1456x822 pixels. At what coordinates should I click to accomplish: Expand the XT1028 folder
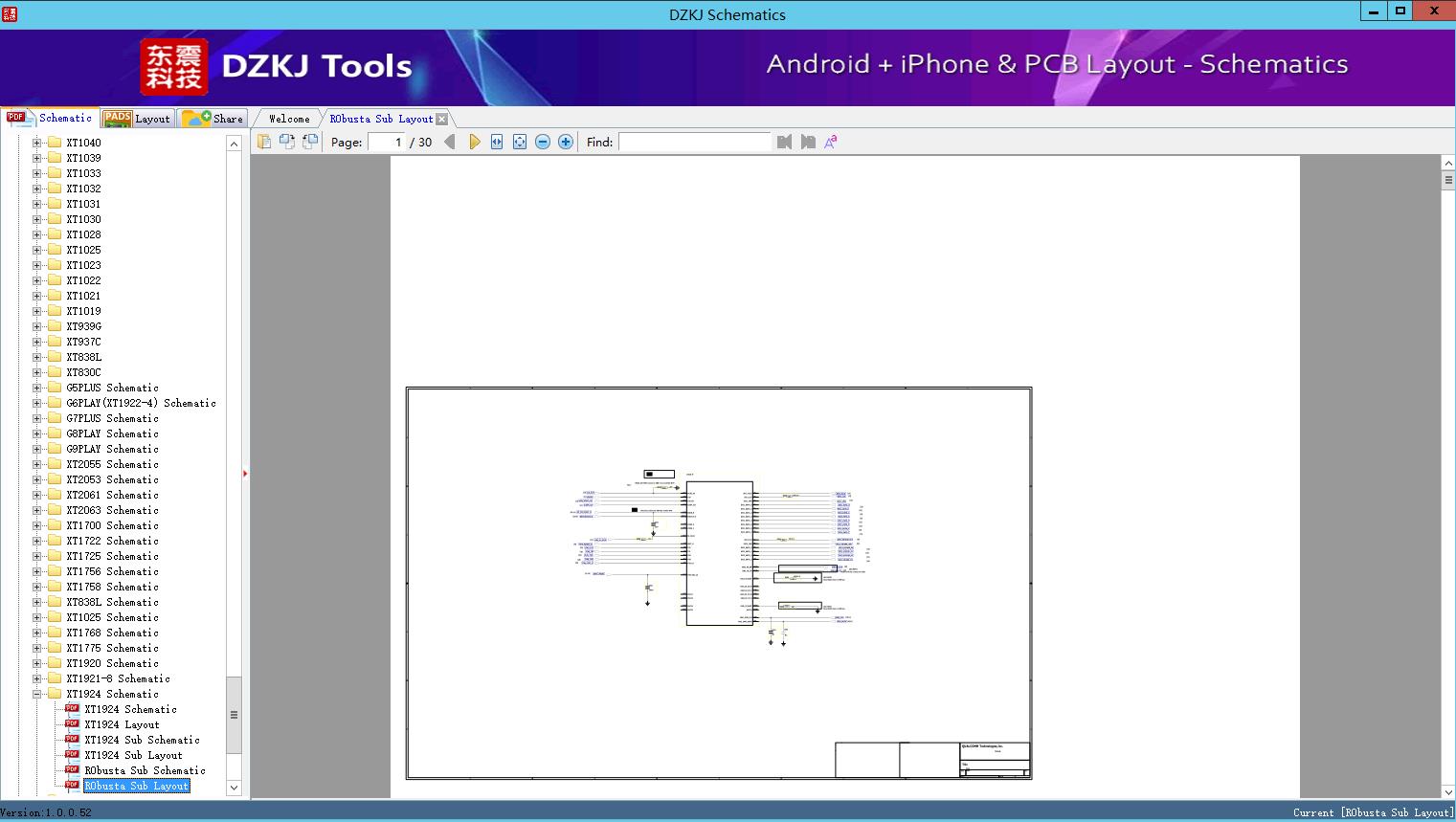[36, 234]
